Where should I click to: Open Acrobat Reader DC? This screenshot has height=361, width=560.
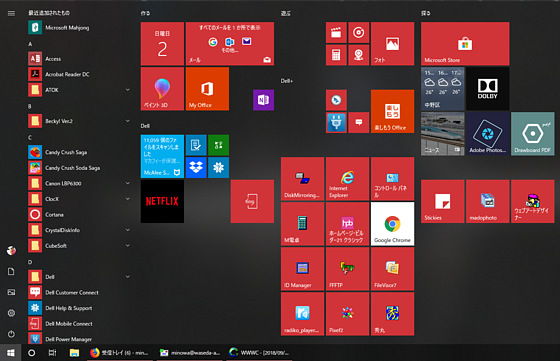click(79, 74)
